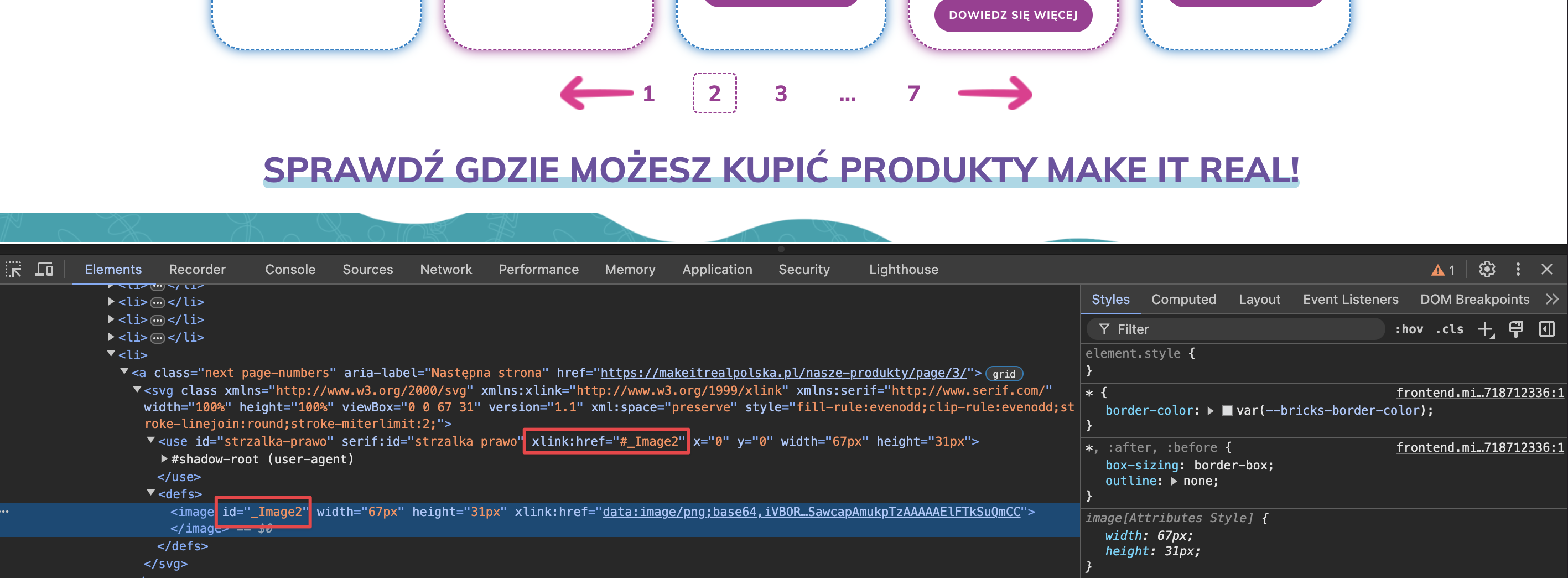Click the grid badge on anchor element
Image resolution: width=1568 pixels, height=578 pixels.
click(1004, 374)
